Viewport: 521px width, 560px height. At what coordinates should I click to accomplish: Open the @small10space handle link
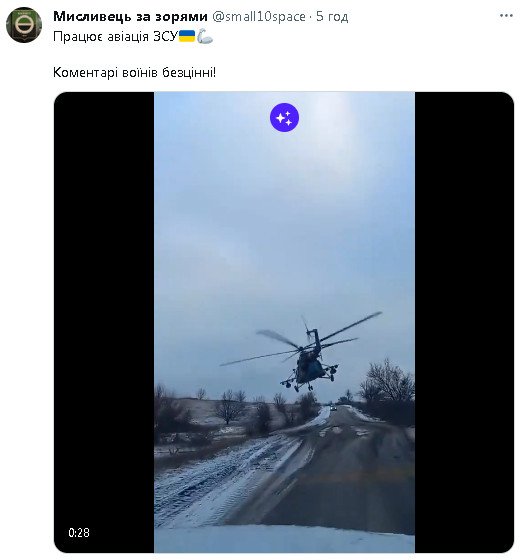(x=259, y=16)
